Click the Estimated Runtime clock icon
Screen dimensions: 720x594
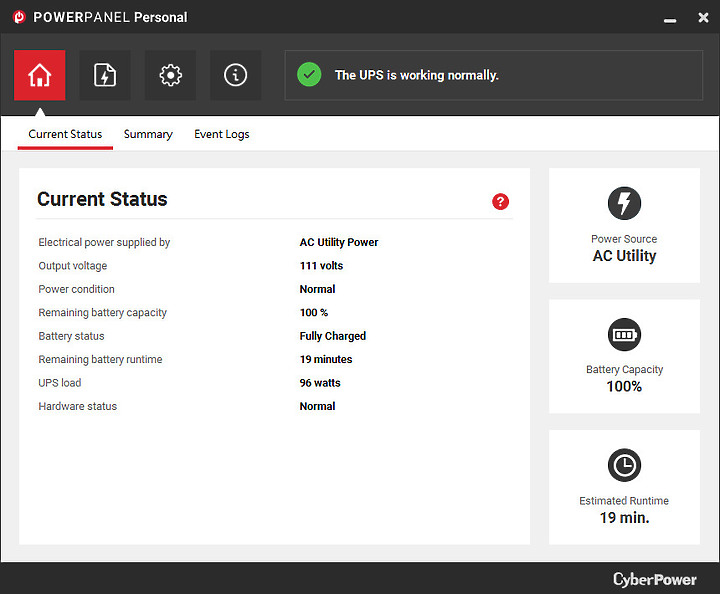[624, 465]
